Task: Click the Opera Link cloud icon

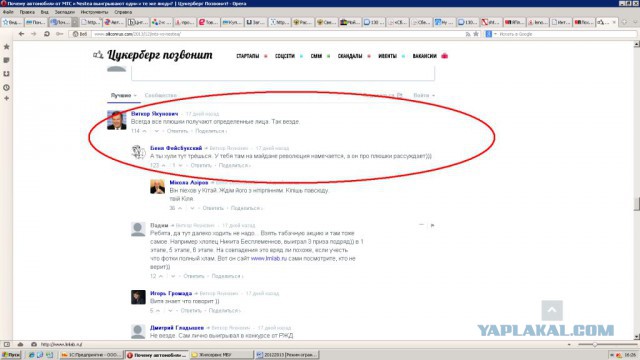Action: click(20, 344)
